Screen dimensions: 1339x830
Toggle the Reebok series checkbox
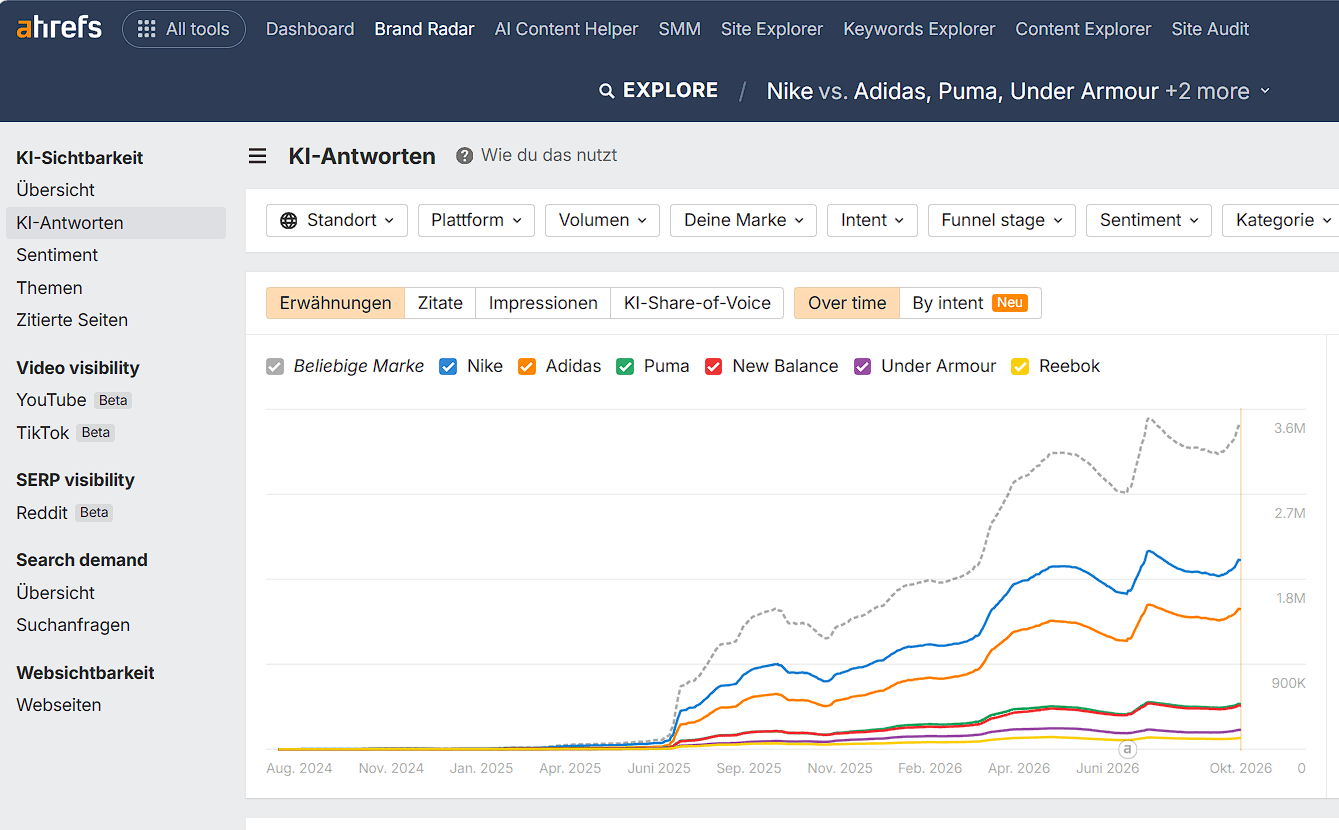pyautogui.click(x=1020, y=367)
